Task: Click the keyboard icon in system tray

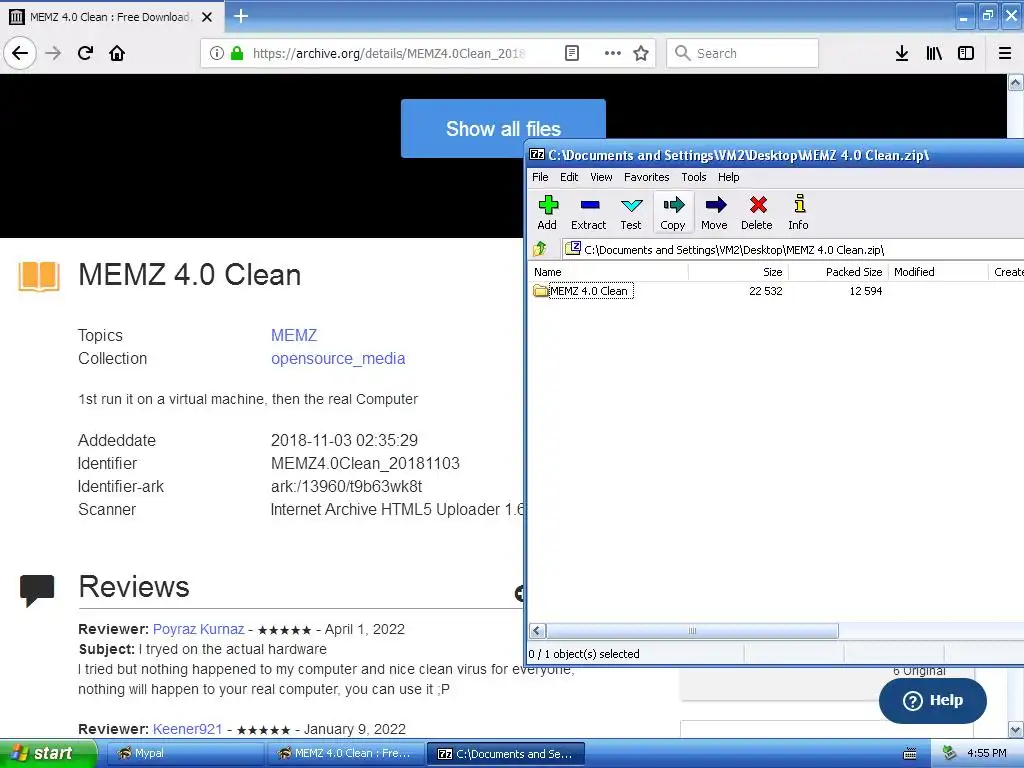Action: [x=910, y=754]
